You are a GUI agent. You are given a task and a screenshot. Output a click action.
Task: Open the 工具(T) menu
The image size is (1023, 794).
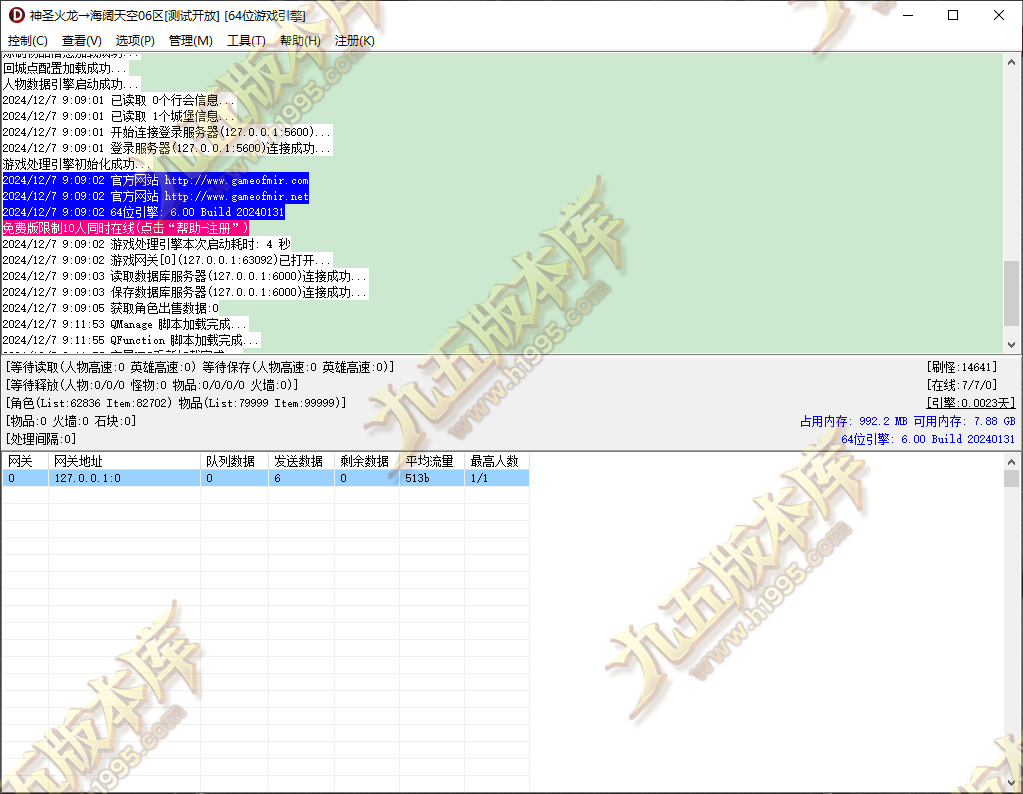tap(246, 40)
